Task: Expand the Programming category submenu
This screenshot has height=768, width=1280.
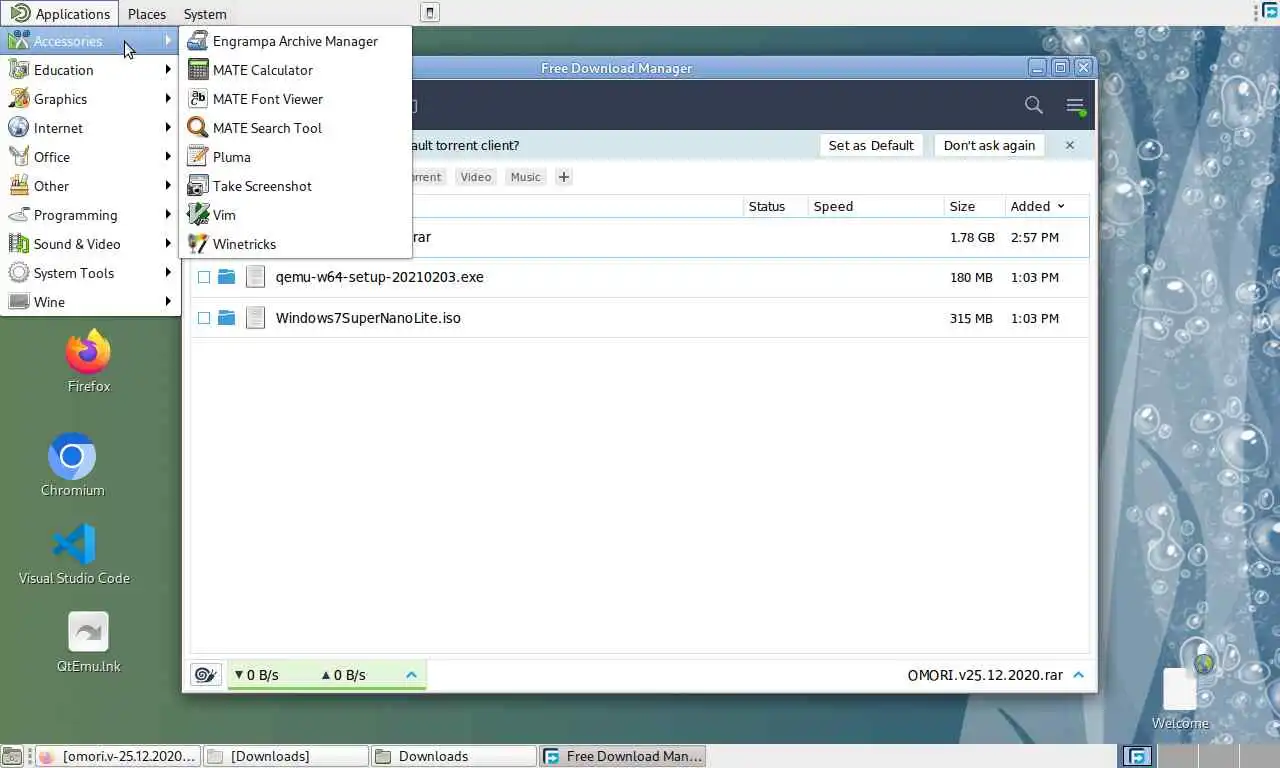Action: click(90, 215)
